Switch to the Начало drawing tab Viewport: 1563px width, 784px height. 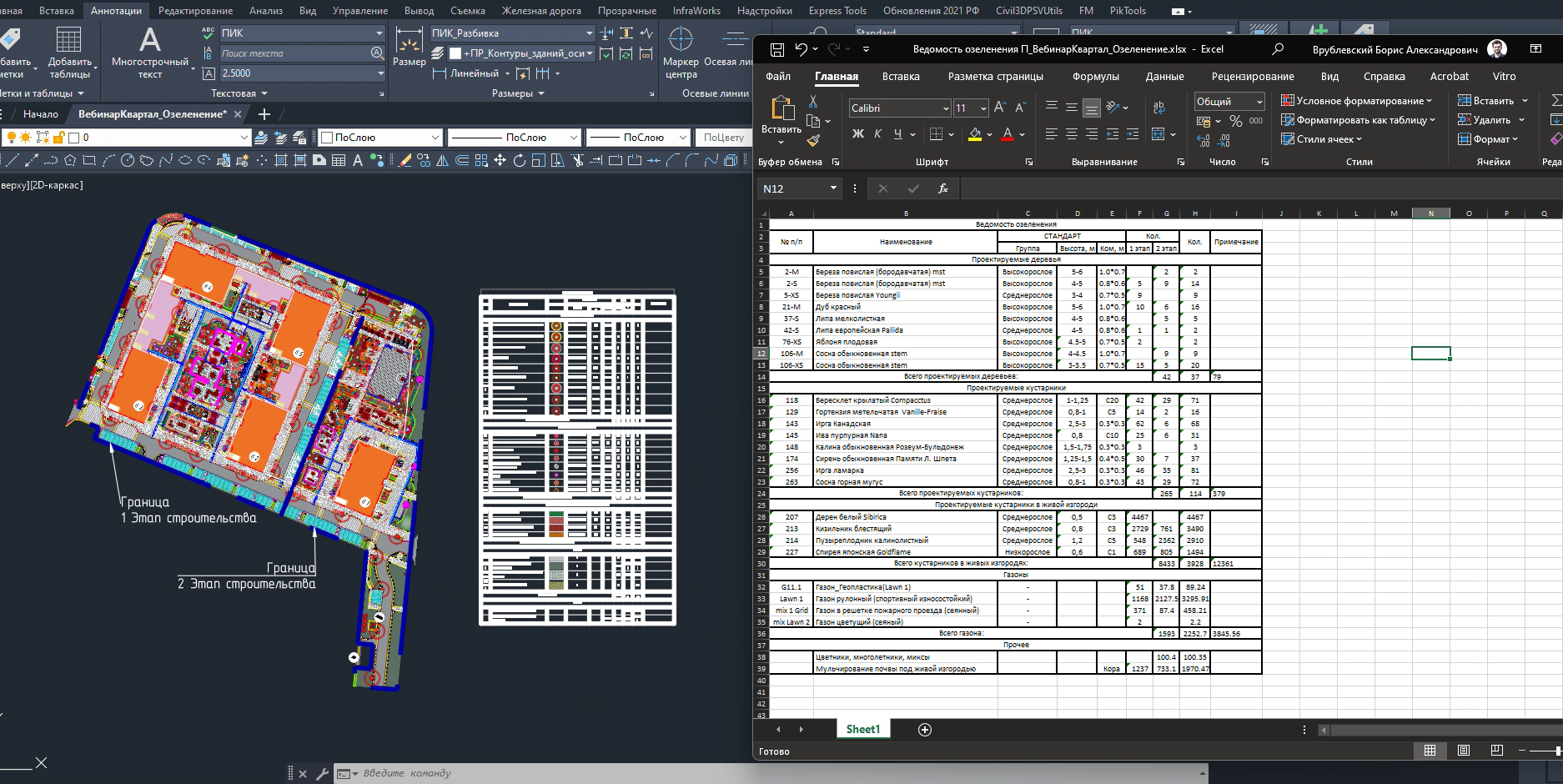point(40,114)
